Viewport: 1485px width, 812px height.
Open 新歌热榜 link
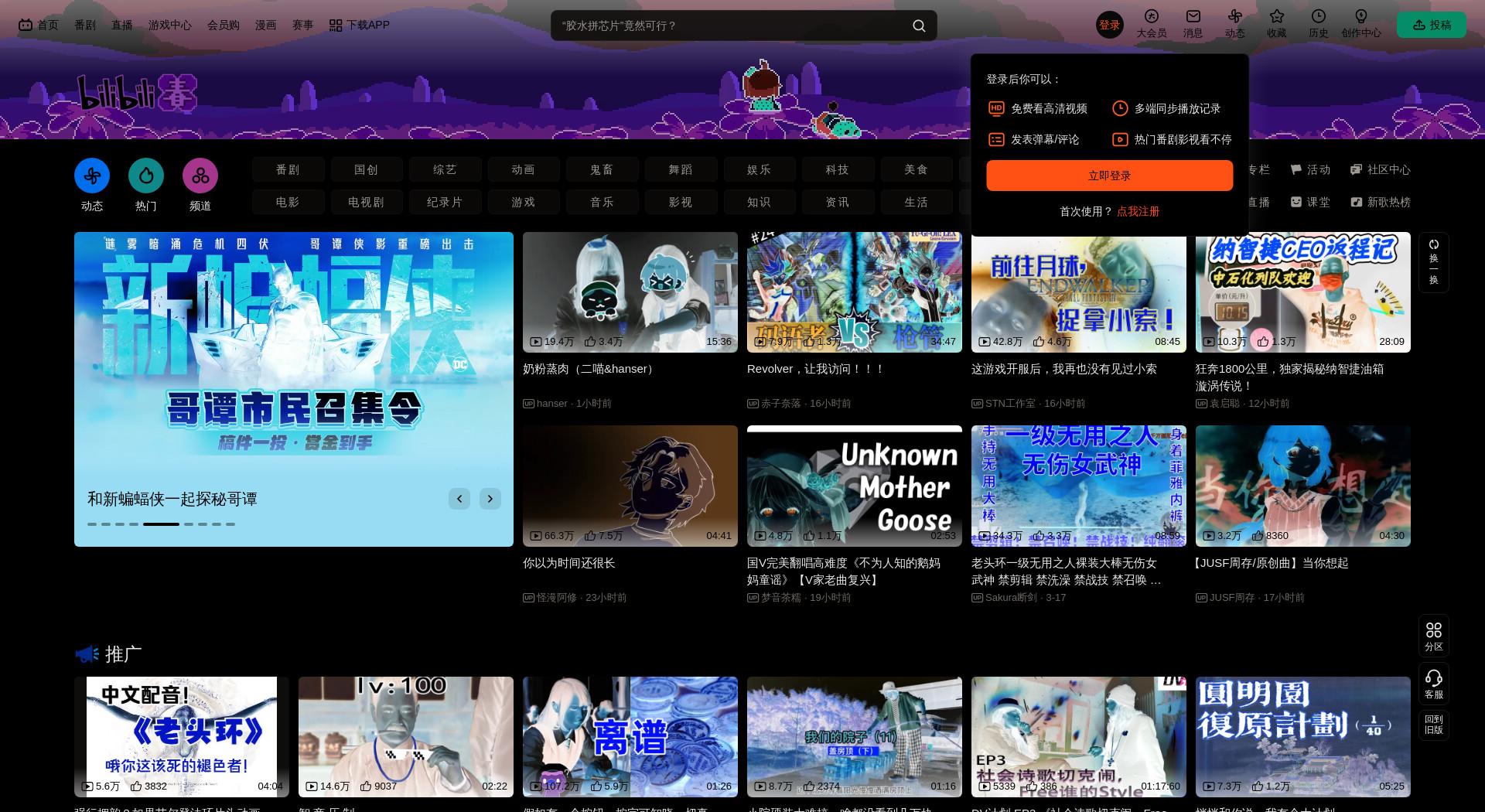pyautogui.click(x=1381, y=202)
